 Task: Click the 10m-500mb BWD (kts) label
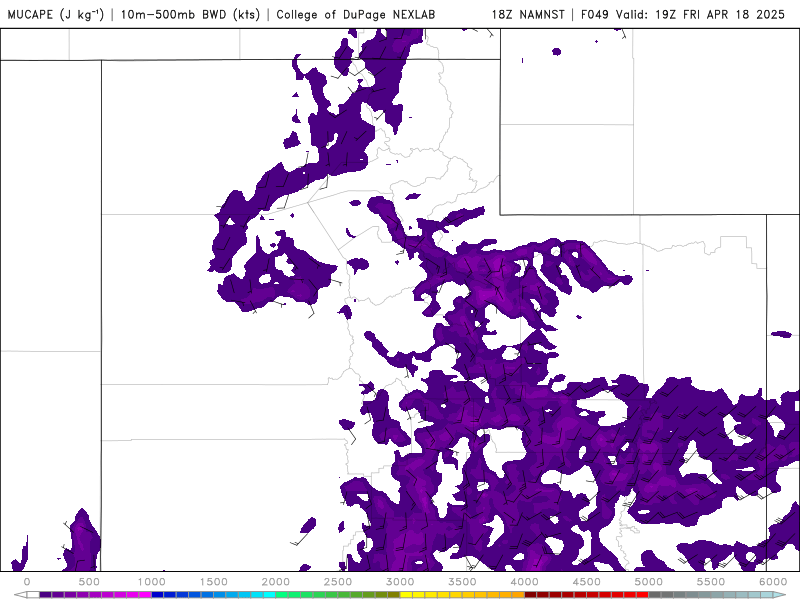pos(190,14)
